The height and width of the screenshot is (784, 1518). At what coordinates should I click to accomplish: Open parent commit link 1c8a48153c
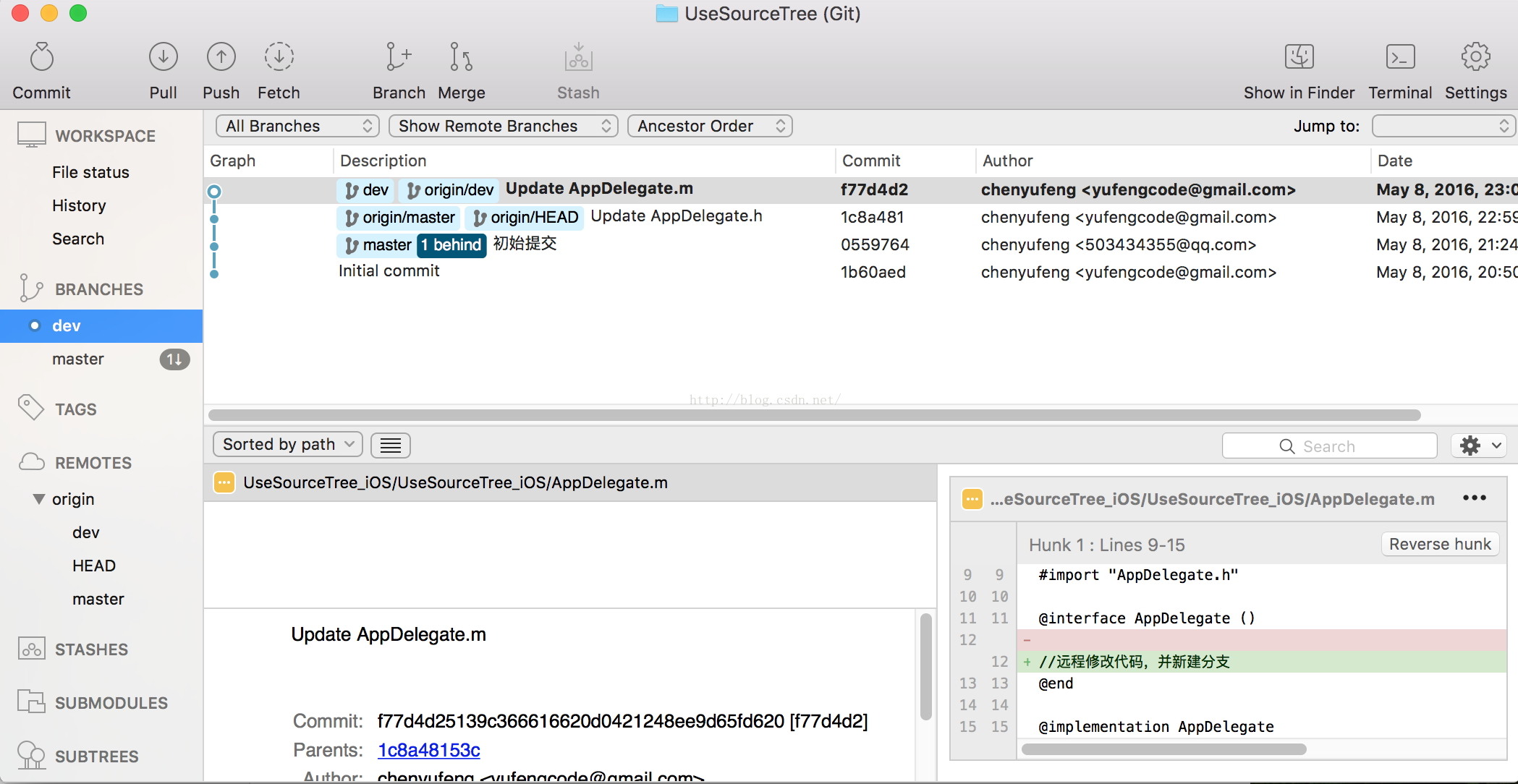click(x=428, y=751)
